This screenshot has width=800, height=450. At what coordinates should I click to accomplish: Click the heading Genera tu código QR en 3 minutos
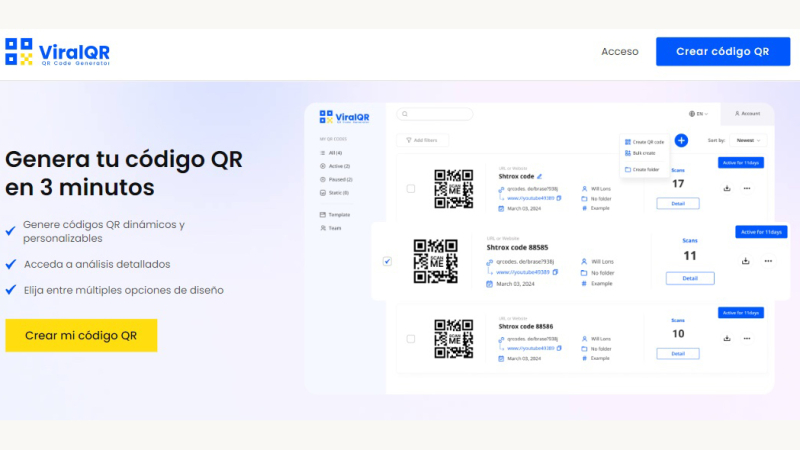(124, 173)
